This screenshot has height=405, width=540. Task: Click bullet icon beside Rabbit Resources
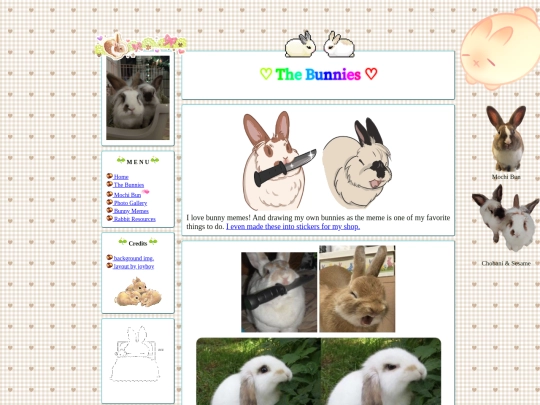click(110, 218)
